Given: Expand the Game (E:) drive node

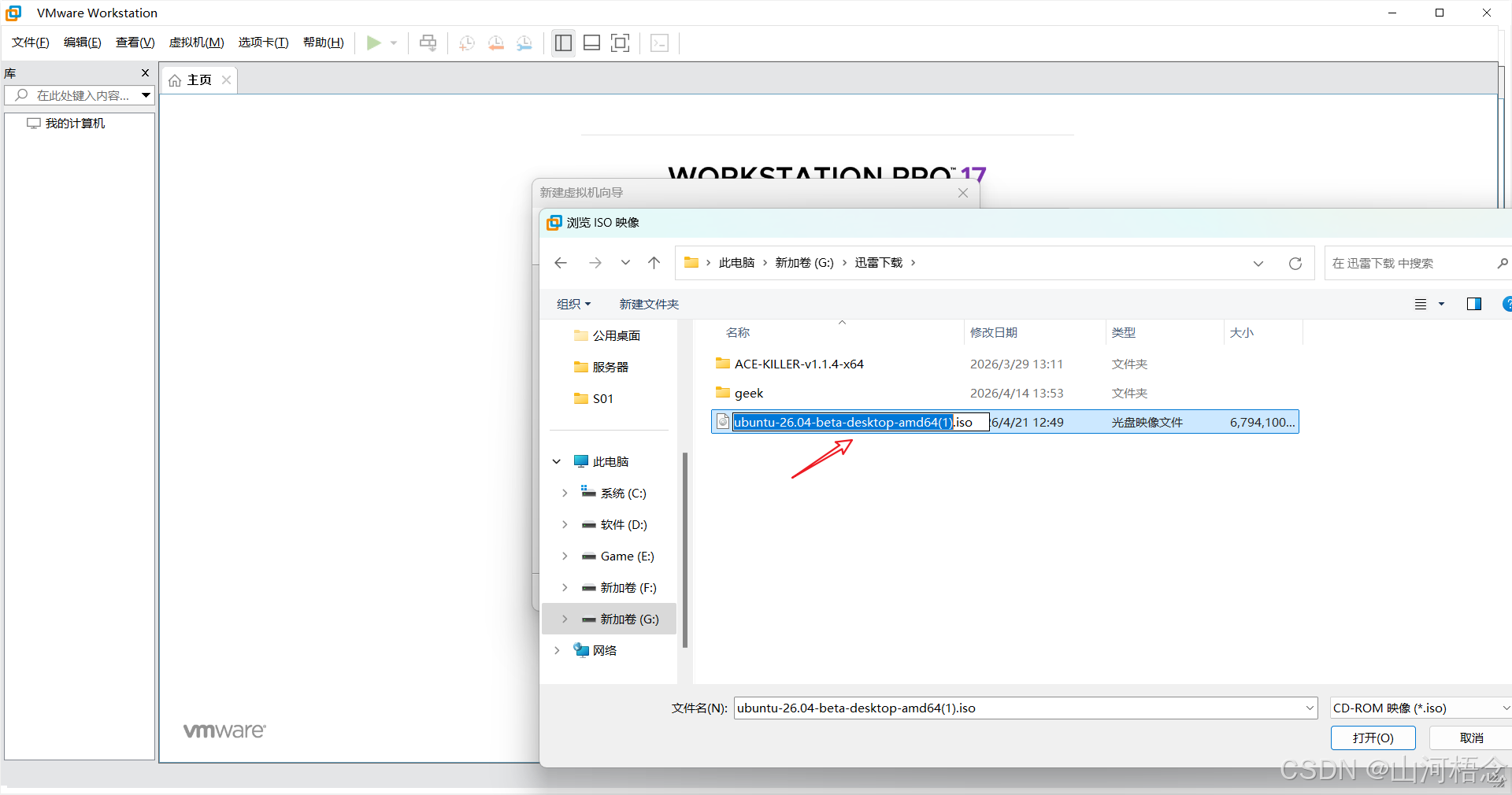Looking at the screenshot, I should [565, 556].
